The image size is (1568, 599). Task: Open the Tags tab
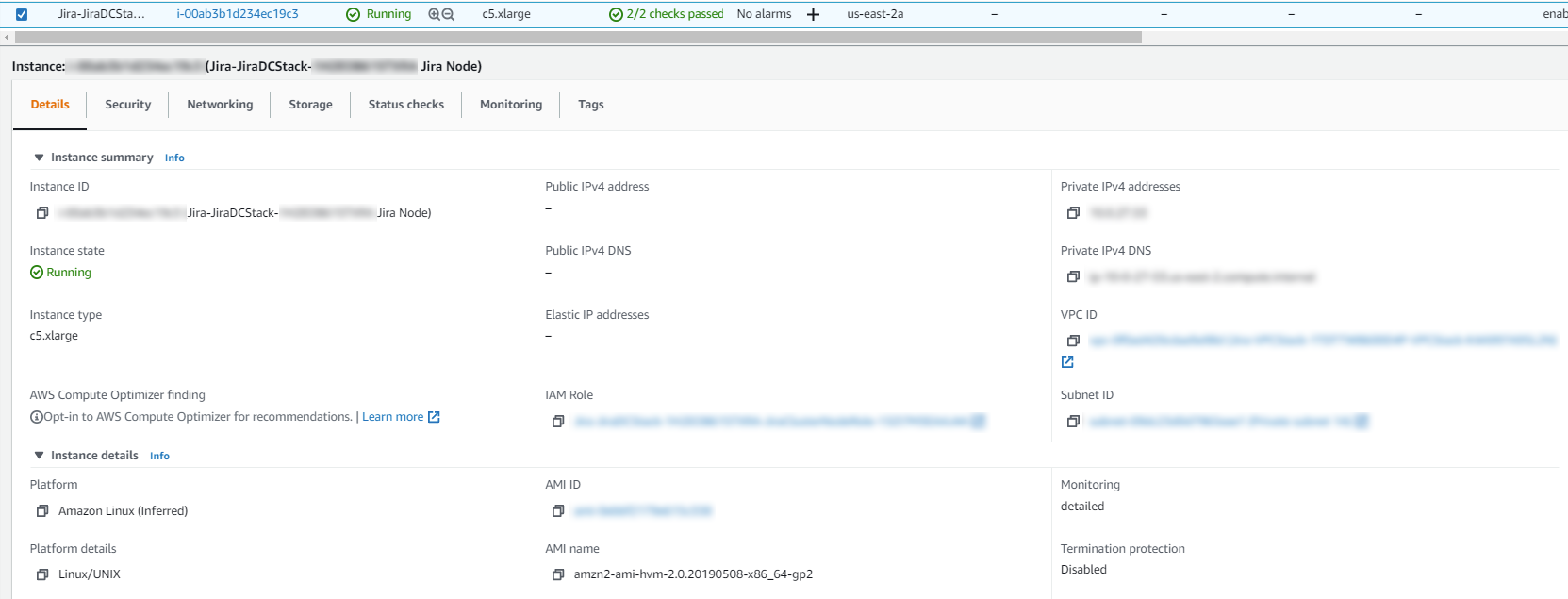tap(591, 105)
